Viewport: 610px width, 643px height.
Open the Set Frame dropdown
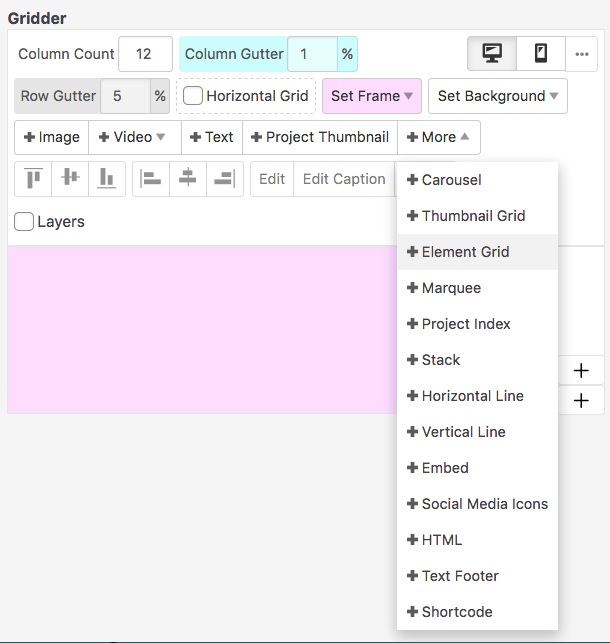click(372, 96)
